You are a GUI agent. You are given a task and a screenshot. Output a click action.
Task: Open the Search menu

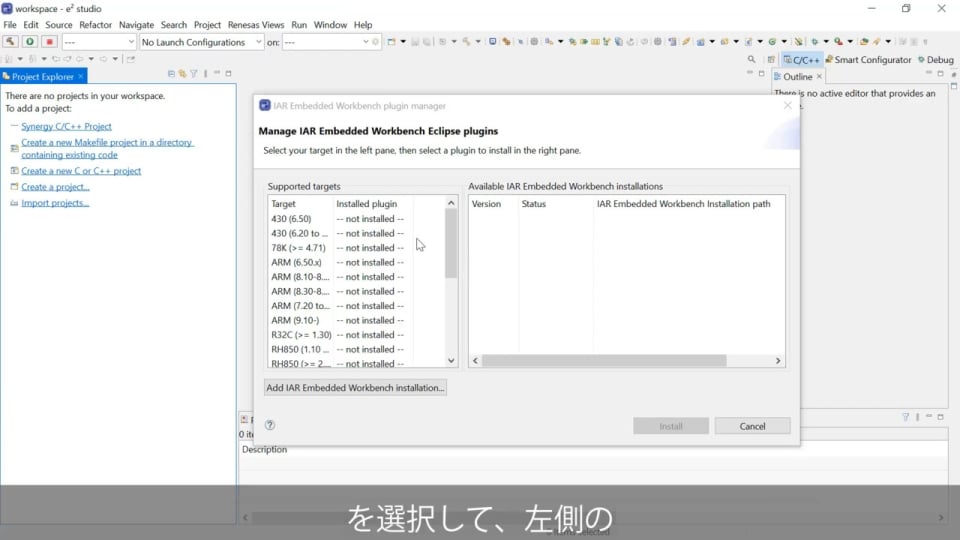[174, 25]
